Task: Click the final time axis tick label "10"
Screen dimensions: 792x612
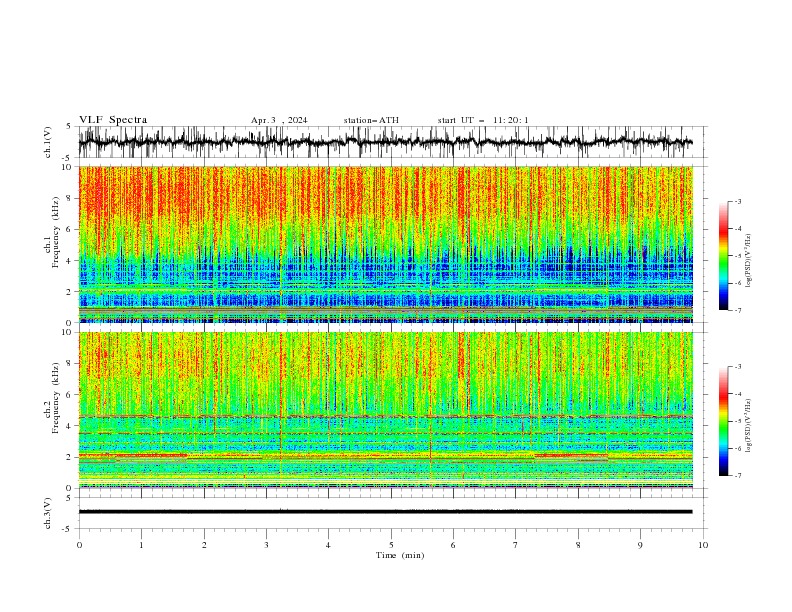Action: [703, 545]
